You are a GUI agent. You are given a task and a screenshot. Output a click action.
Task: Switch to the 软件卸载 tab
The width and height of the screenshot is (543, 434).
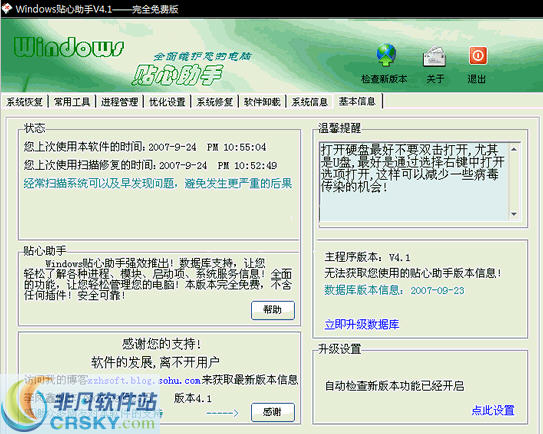262,102
